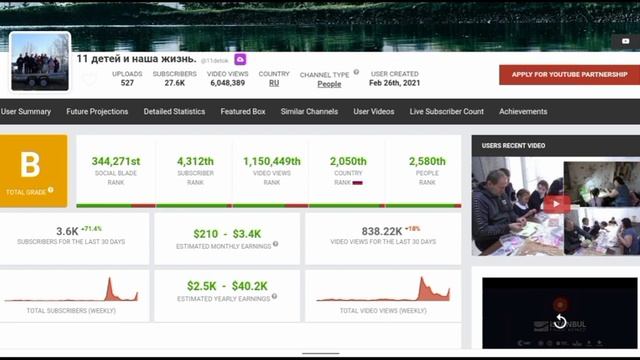The width and height of the screenshot is (640, 360).
Task: Open Detailed Statistics tab
Action: [x=174, y=111]
